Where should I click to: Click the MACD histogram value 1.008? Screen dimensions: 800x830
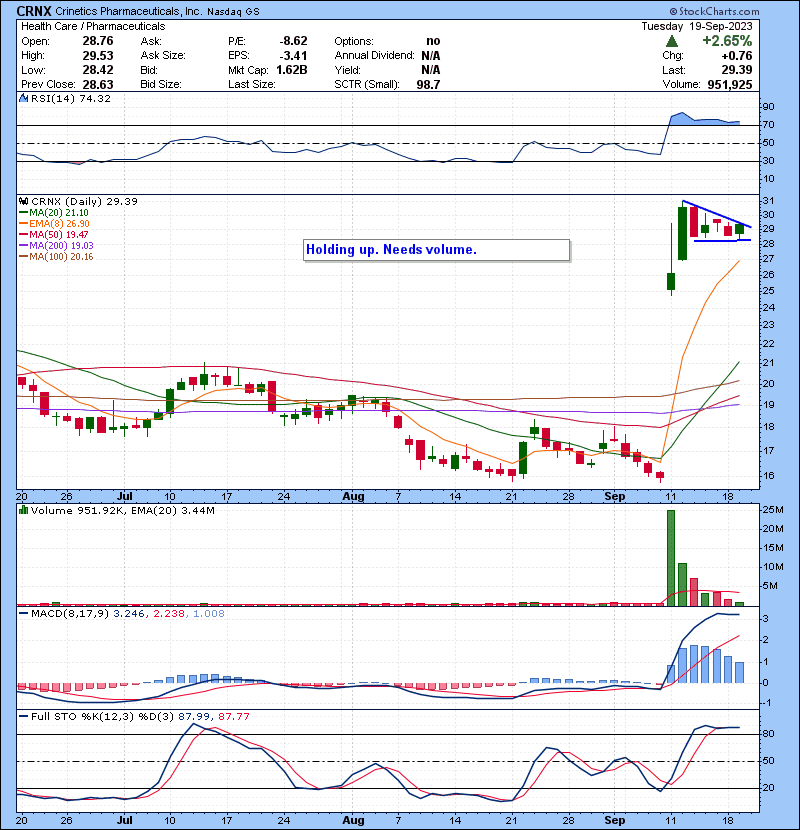click(x=209, y=614)
